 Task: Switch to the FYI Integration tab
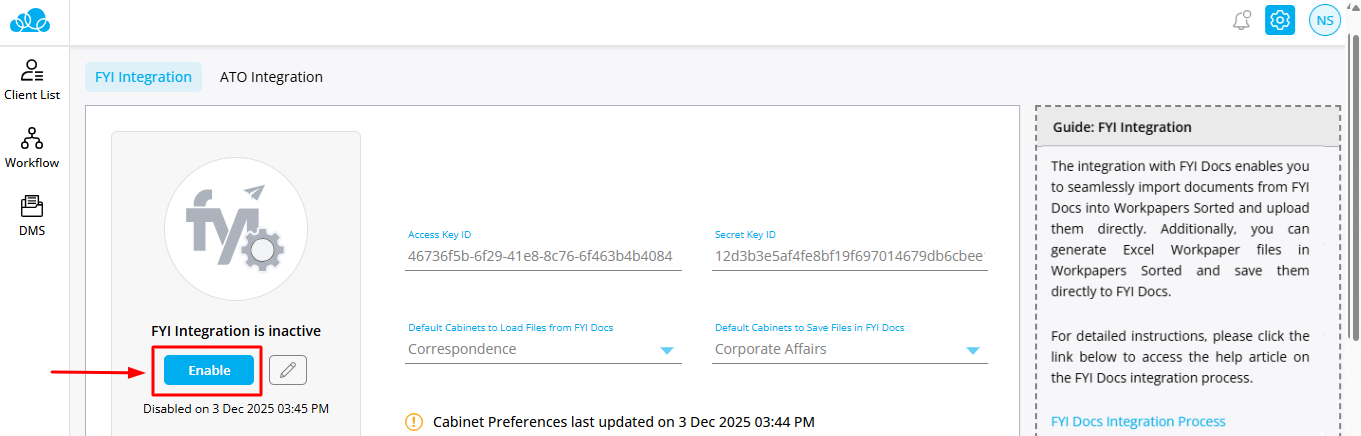coord(143,77)
